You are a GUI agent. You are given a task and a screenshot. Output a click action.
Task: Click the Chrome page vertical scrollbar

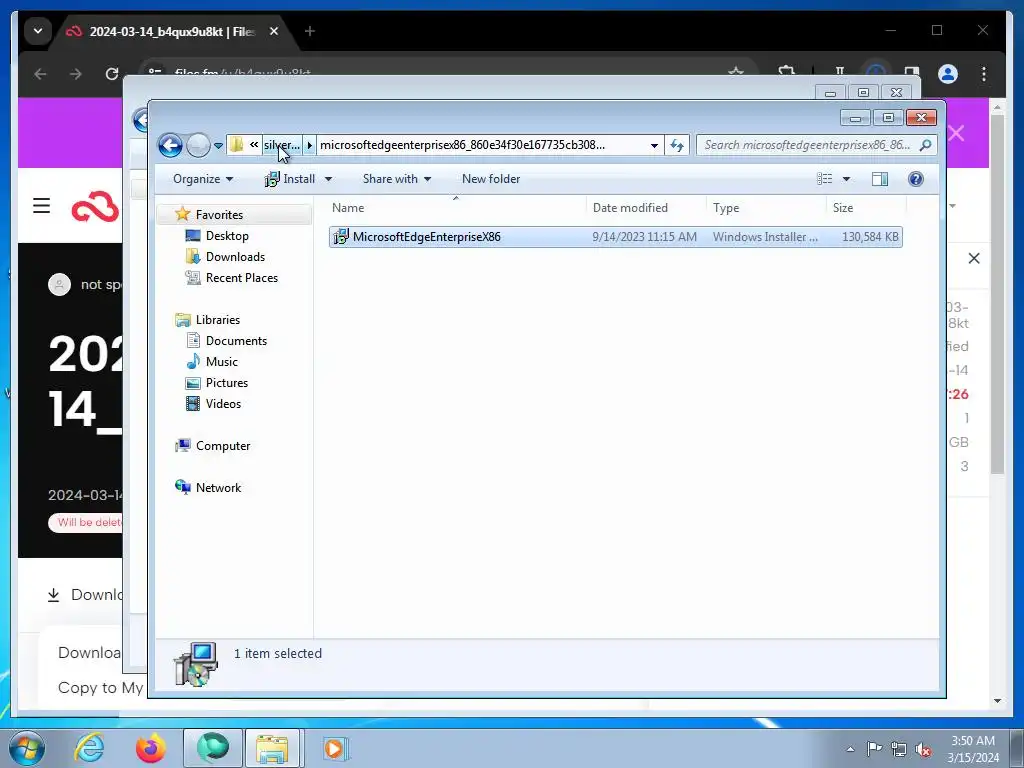tap(997, 294)
